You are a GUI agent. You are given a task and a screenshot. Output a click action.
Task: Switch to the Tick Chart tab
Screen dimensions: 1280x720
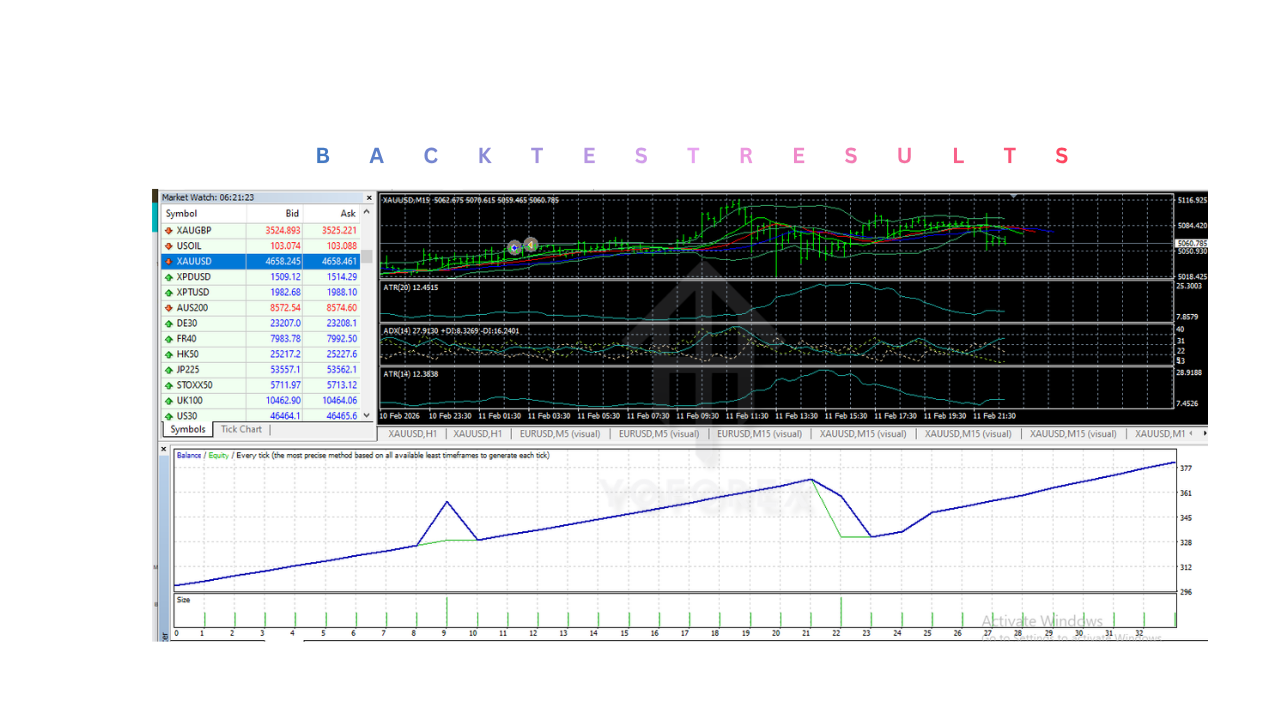[241, 429]
